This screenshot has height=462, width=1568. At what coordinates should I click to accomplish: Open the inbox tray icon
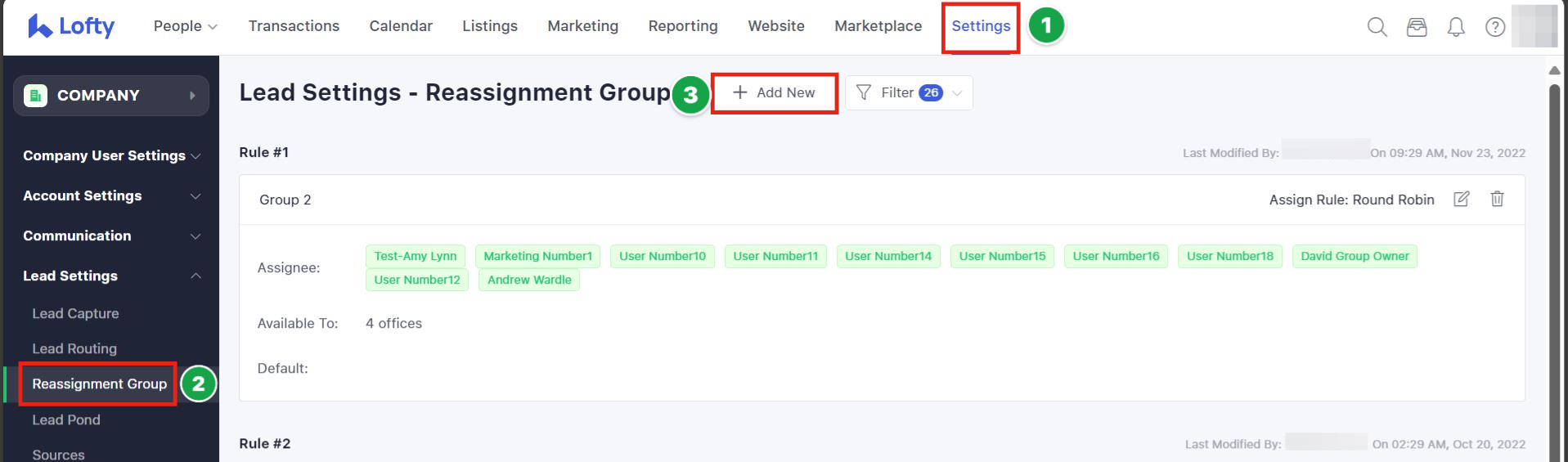[1416, 27]
